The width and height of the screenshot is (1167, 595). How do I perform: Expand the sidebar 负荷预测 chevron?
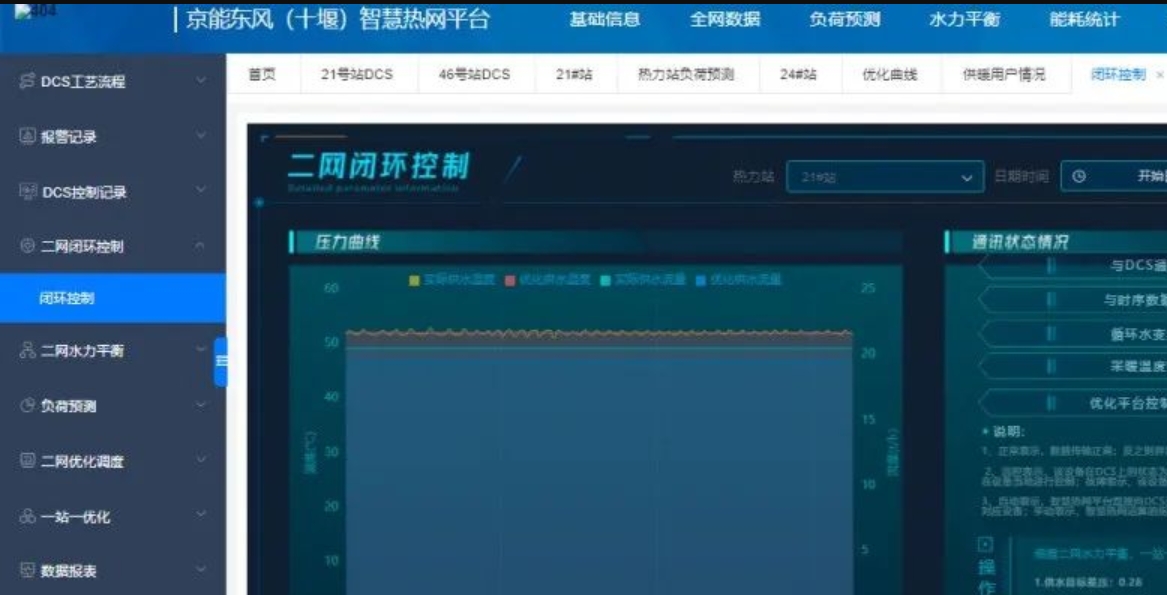(200, 406)
